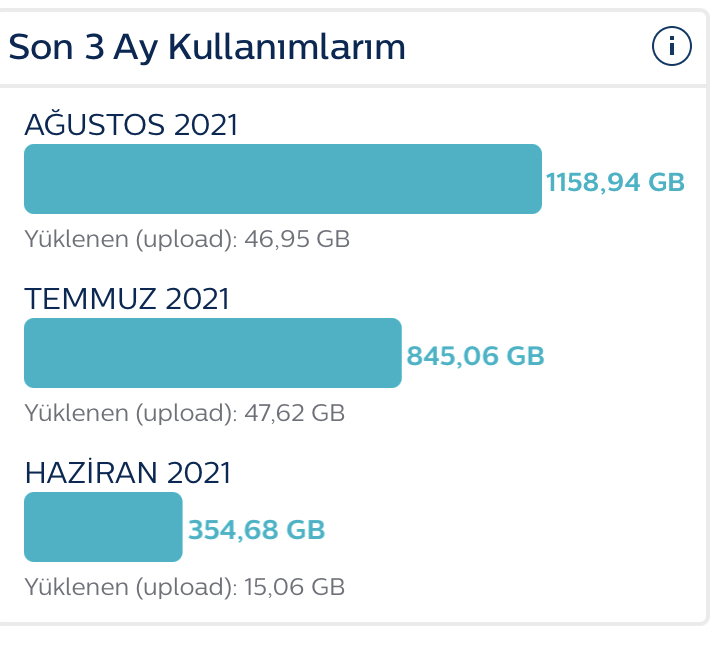
Task: Click the 2021 year next to HAZİRAN
Action: point(198,473)
